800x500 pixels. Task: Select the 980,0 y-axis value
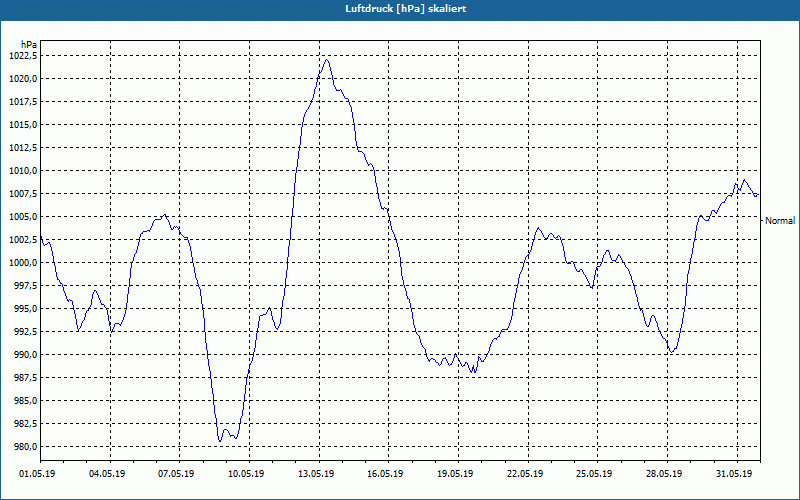pyautogui.click(x=25, y=446)
